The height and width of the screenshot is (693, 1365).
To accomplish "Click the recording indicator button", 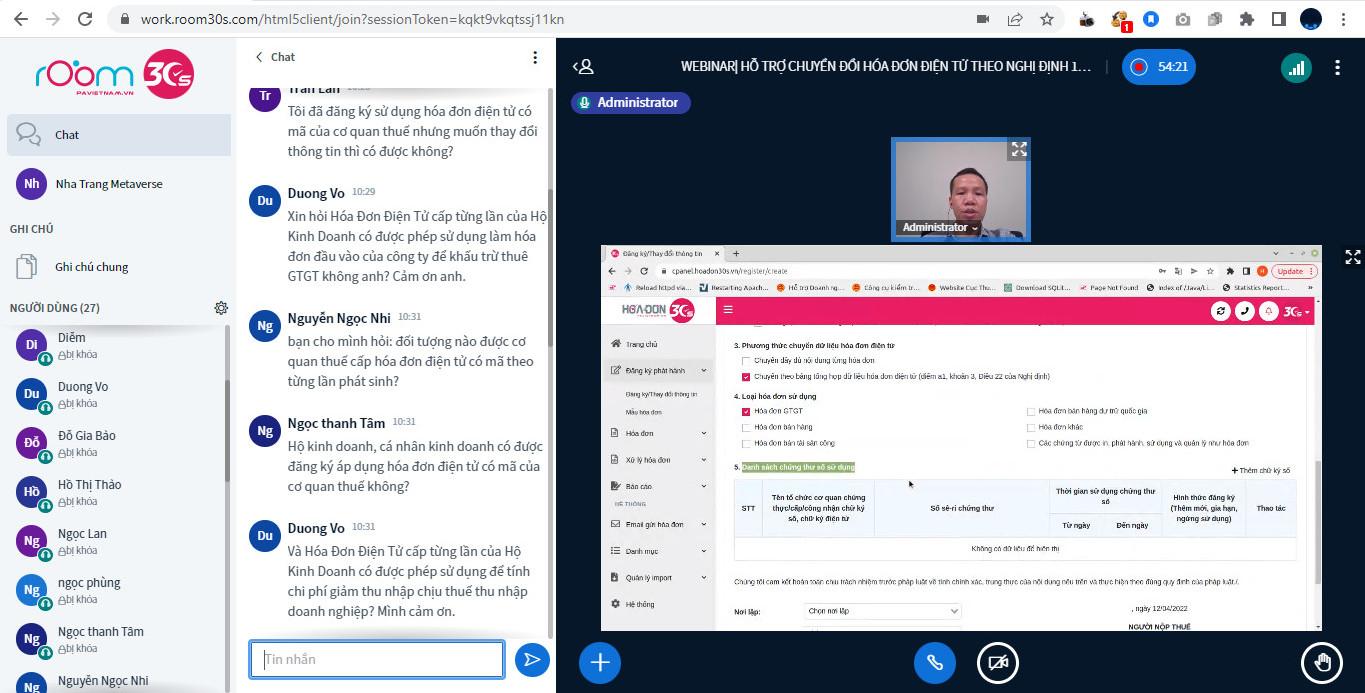I will click(1158, 67).
